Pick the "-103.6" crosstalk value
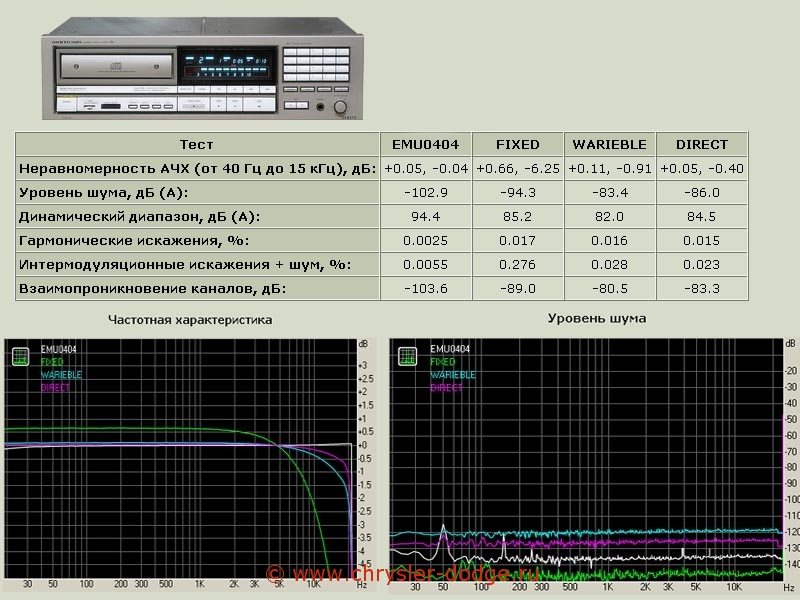800x600 pixels. (x=426, y=288)
